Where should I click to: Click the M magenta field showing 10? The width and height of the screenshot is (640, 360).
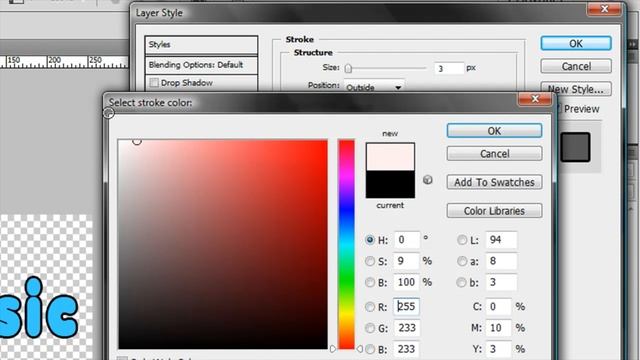point(498,328)
